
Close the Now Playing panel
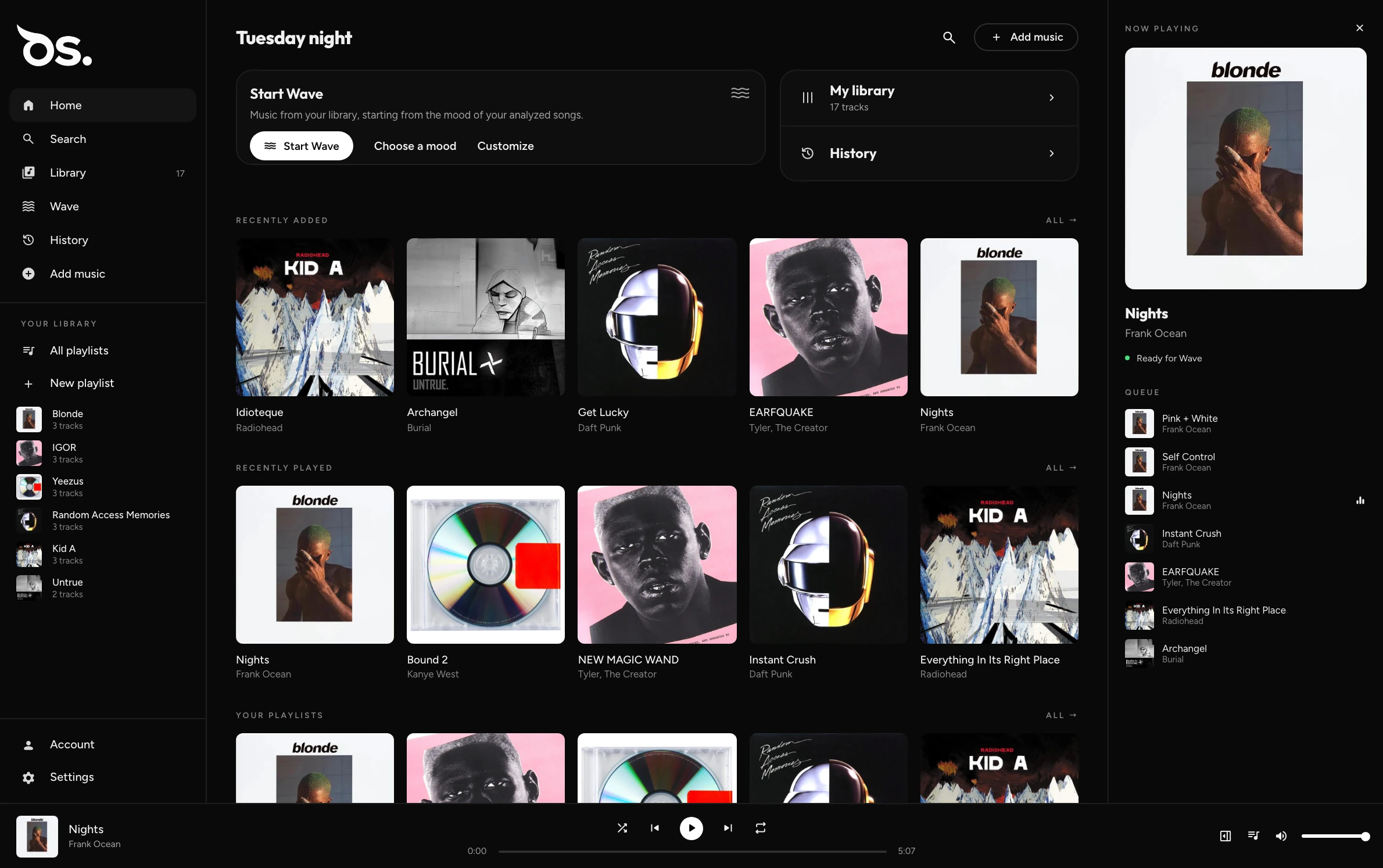click(1360, 28)
